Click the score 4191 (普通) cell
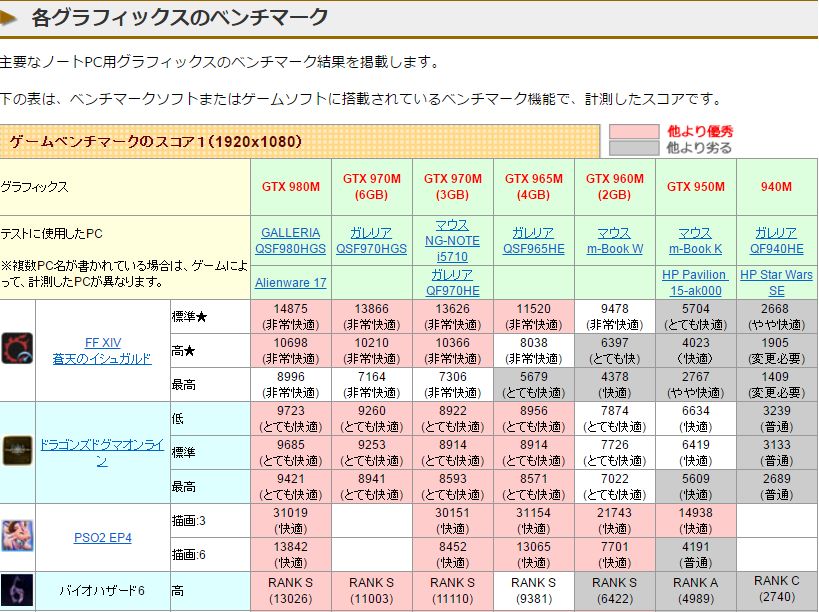The image size is (819, 612). tap(696, 554)
